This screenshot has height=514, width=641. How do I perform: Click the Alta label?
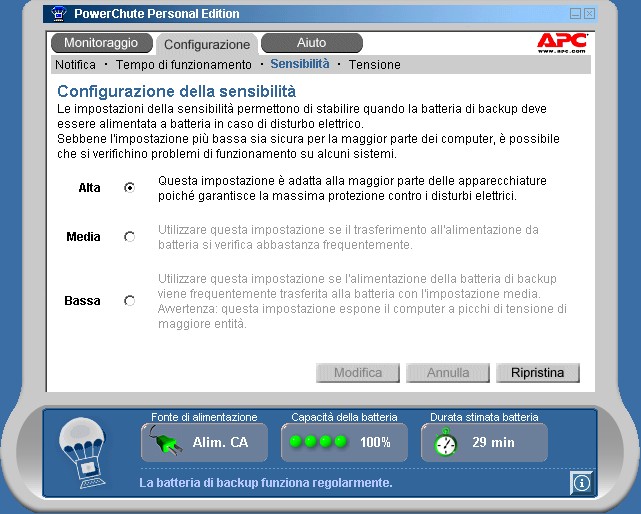point(89,188)
